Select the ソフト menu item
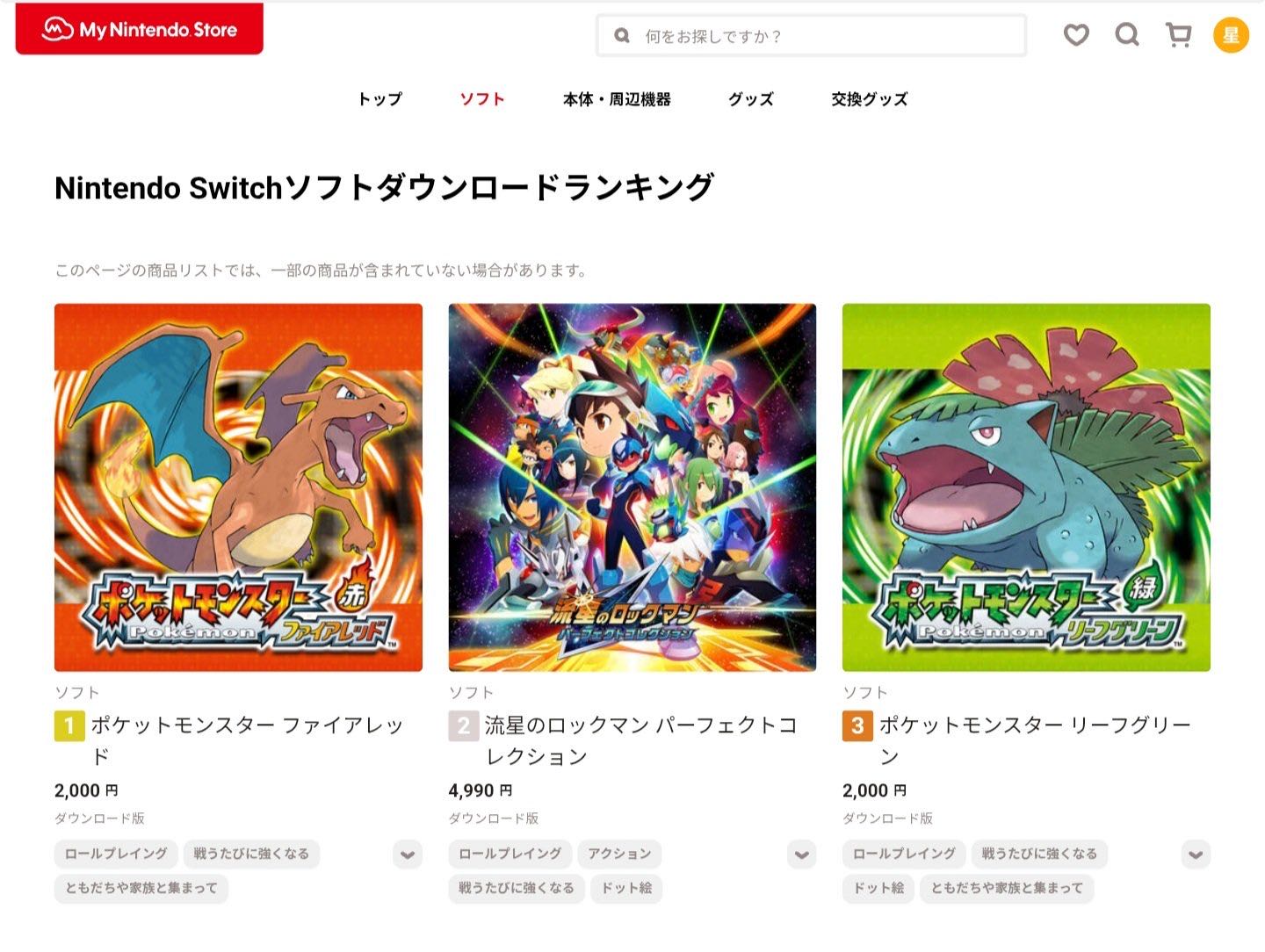The height and width of the screenshot is (952, 1265). tap(482, 99)
